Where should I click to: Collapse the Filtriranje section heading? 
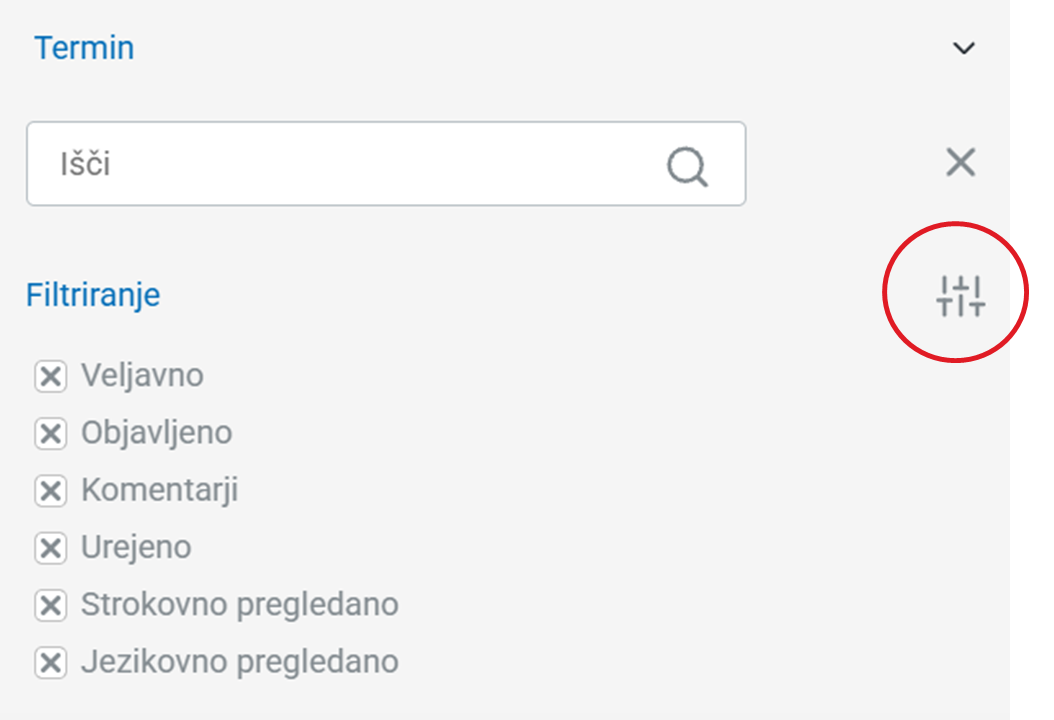(93, 295)
